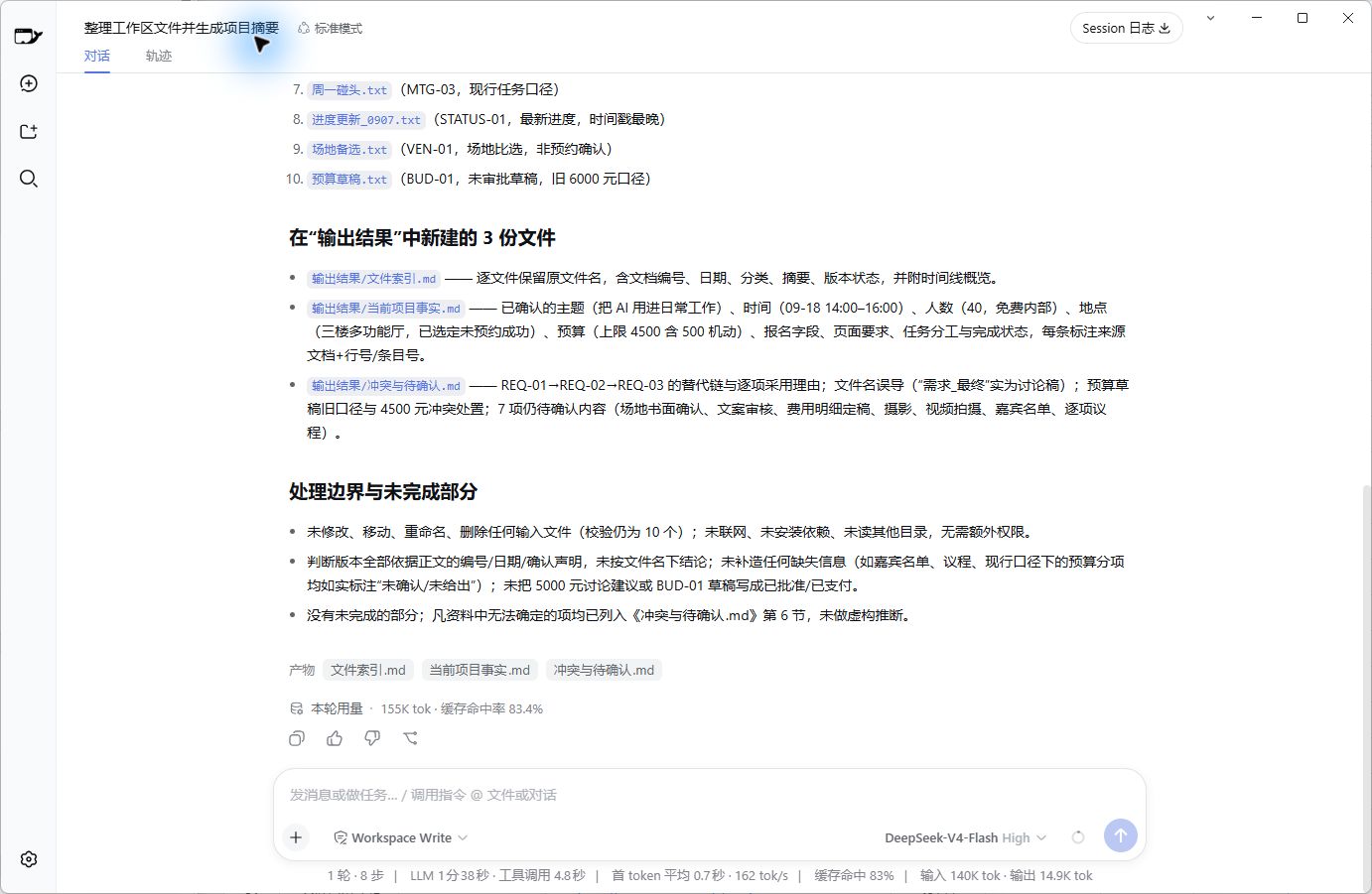Open 输出结果/当前项目事实.md link
Image resolution: width=1372 pixels, height=894 pixels.
[385, 309]
